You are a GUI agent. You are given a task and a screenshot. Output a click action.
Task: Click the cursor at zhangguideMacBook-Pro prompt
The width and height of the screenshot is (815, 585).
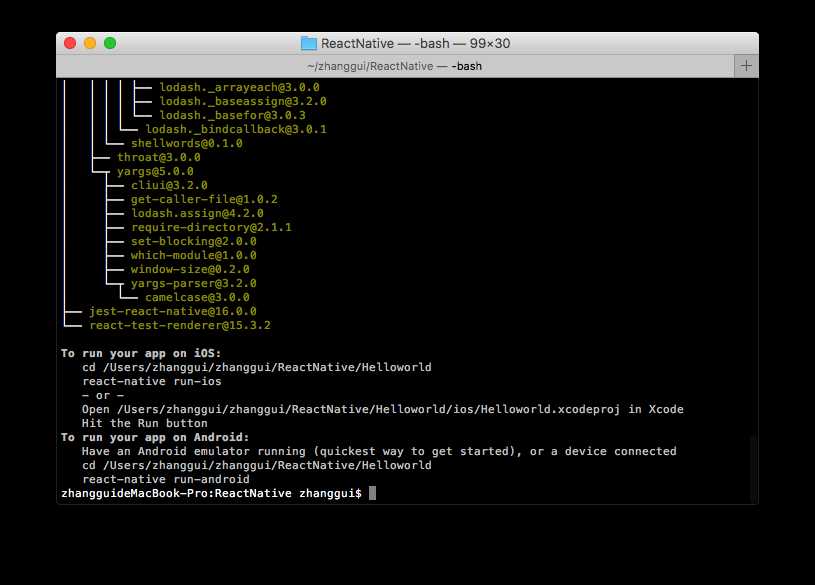[372, 493]
